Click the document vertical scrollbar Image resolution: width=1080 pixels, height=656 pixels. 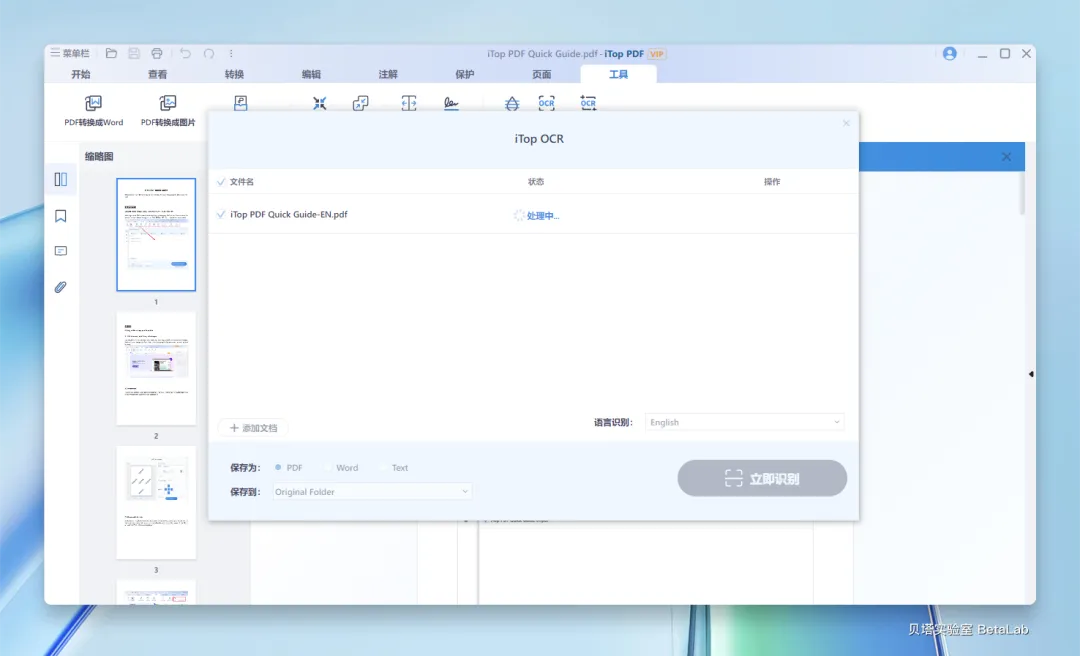coord(1022,193)
